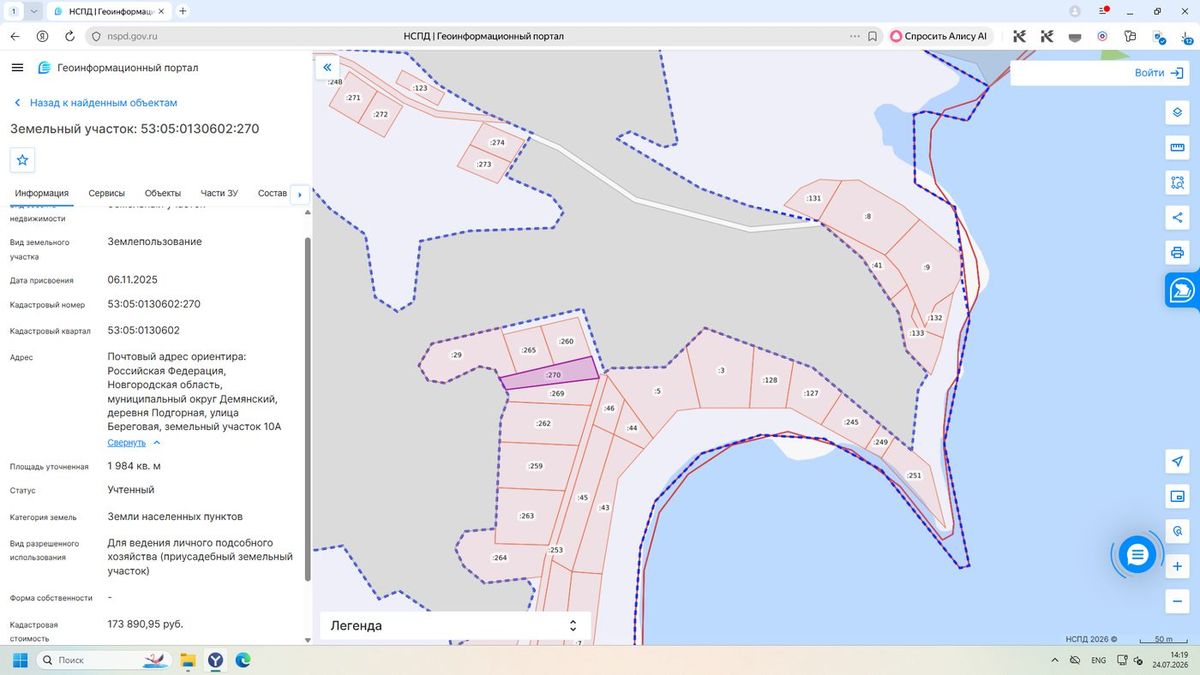Go back via Назад к найденным объектам
Screen dimensions: 1200x675
point(96,103)
